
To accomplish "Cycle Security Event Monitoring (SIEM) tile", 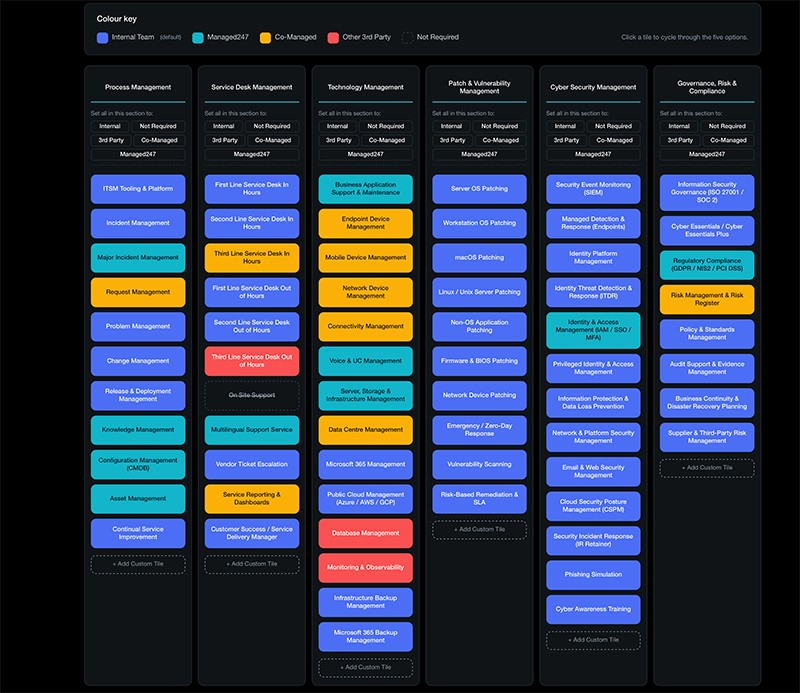I will (x=593, y=189).
